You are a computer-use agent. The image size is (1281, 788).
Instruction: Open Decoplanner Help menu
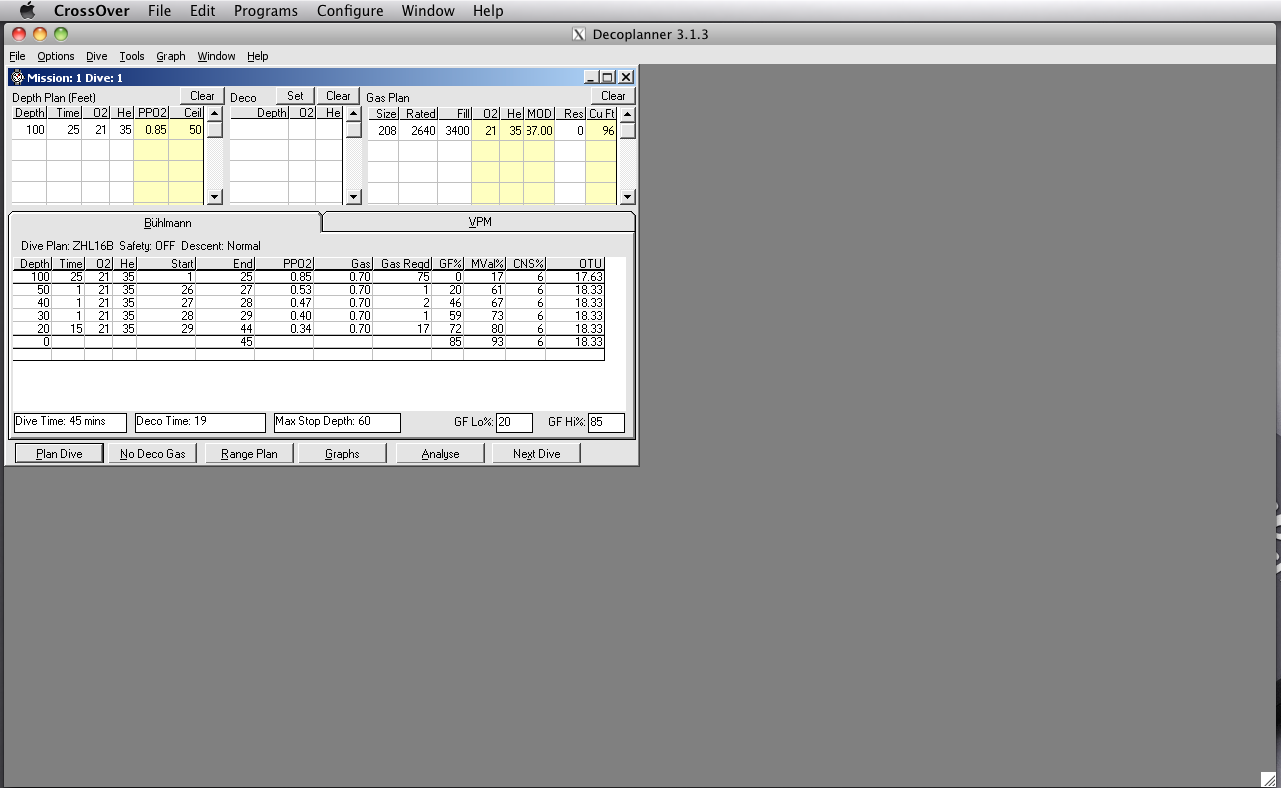tap(257, 56)
